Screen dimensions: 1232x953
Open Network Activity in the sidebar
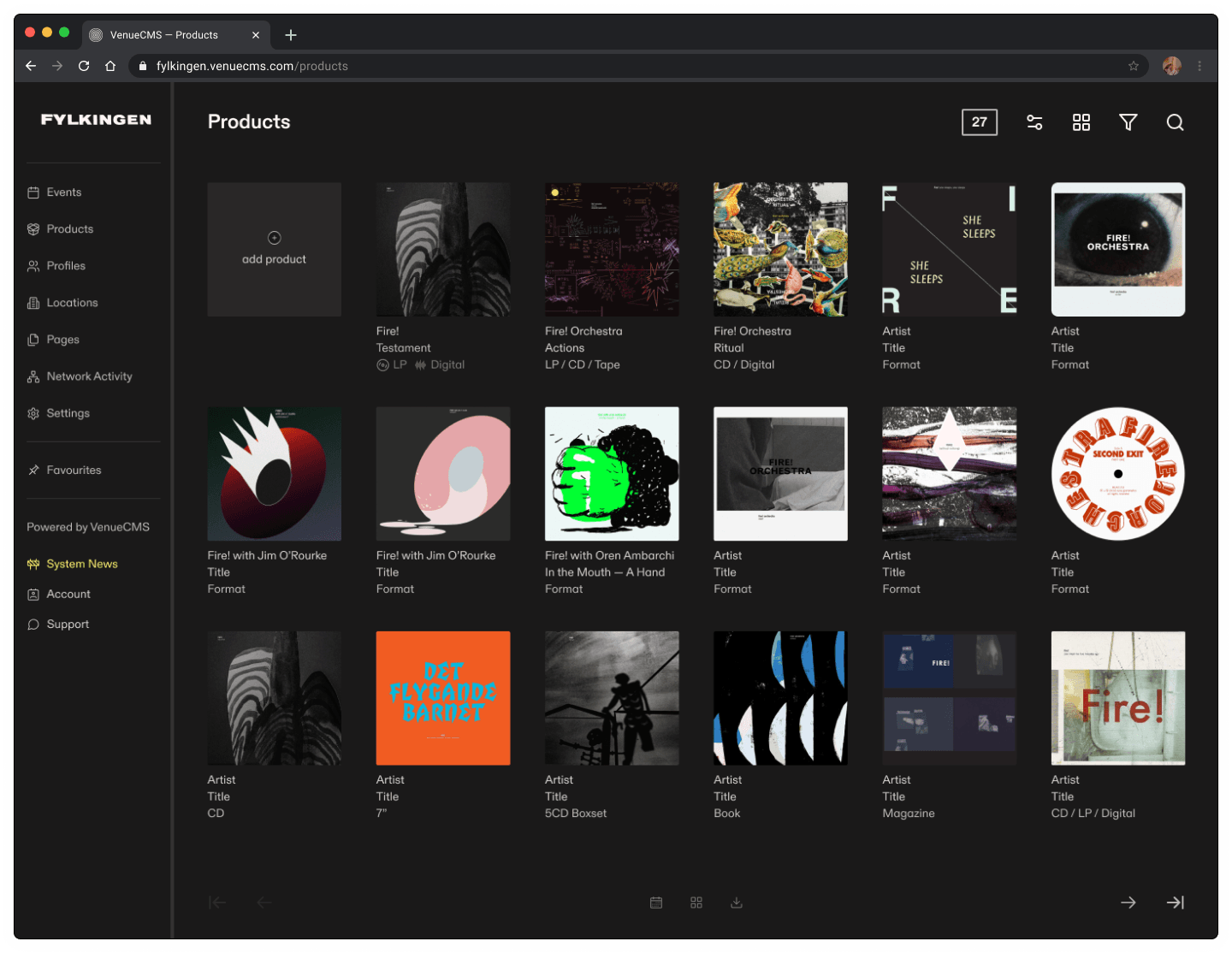[80, 376]
